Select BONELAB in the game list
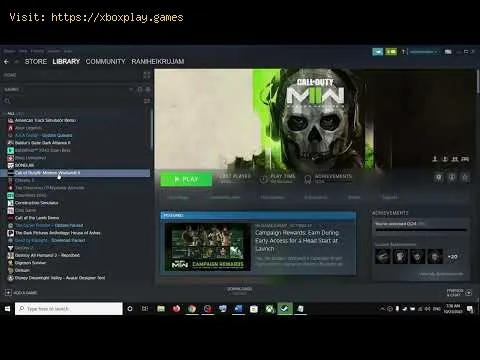The height and width of the screenshot is (360, 480). (x=24, y=165)
